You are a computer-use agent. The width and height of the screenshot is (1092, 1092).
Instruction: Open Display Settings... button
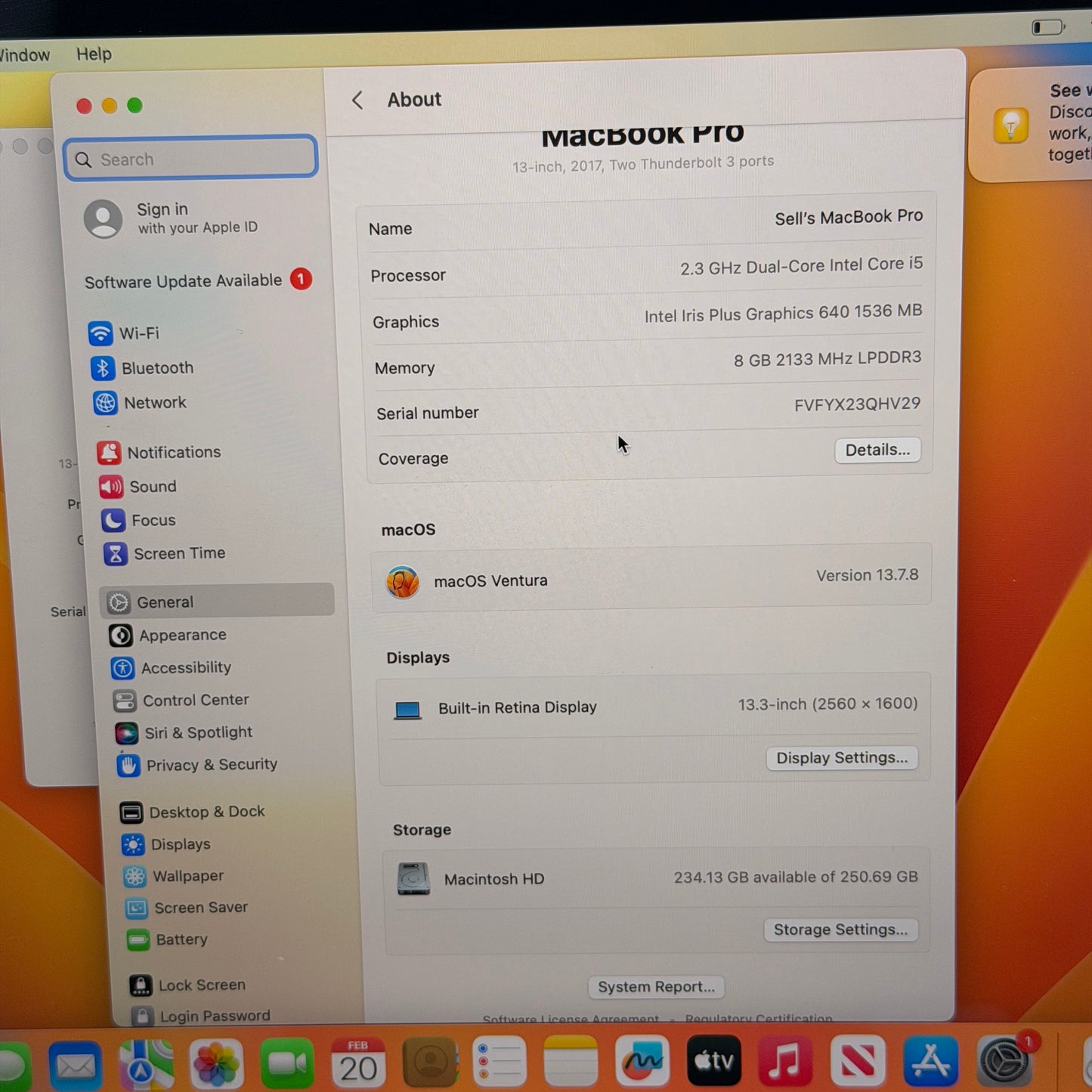pos(842,758)
